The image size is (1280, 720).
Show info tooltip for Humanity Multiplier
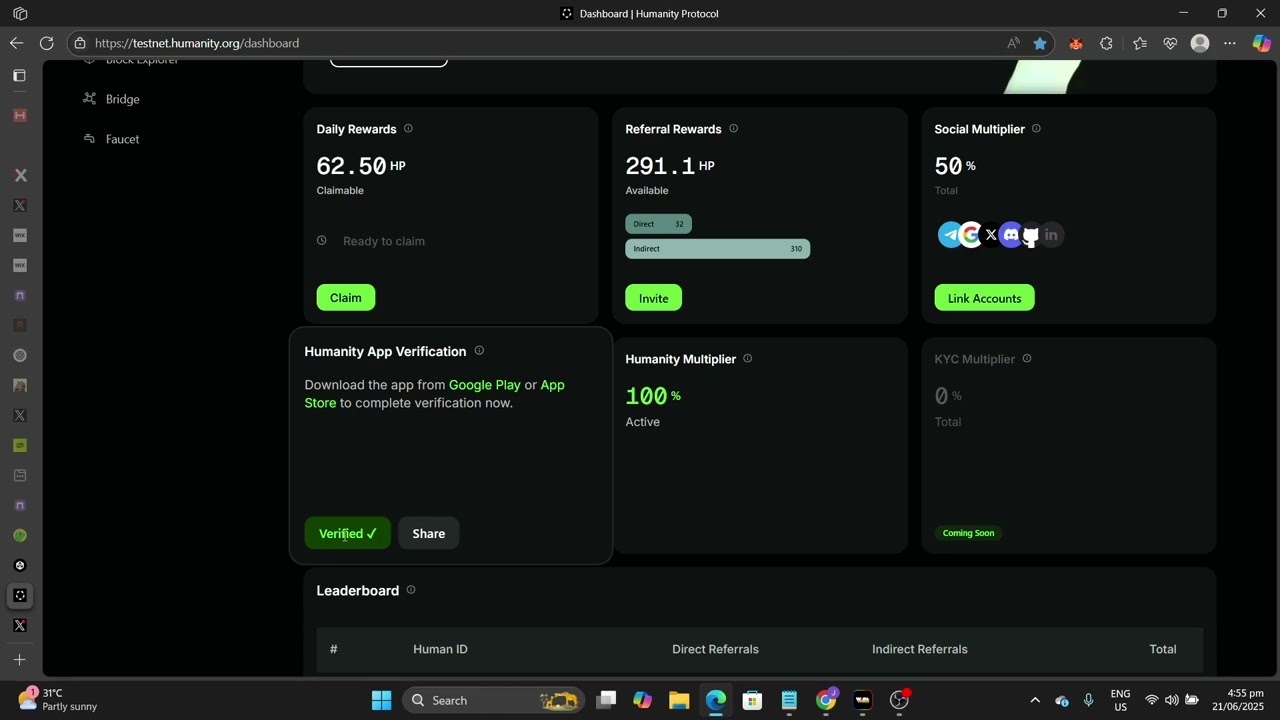[x=748, y=358]
